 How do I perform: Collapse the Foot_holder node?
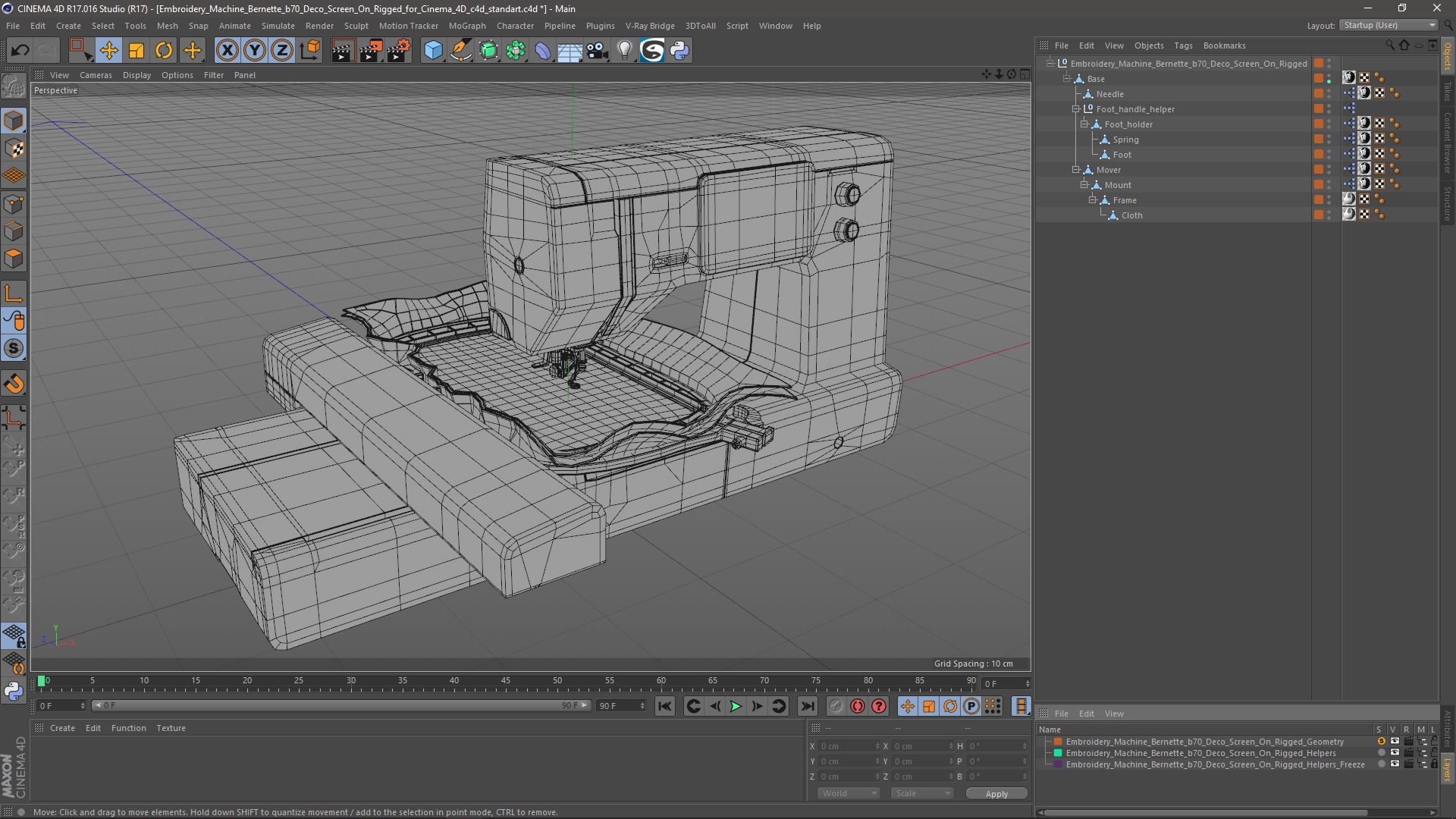pyautogui.click(x=1084, y=124)
